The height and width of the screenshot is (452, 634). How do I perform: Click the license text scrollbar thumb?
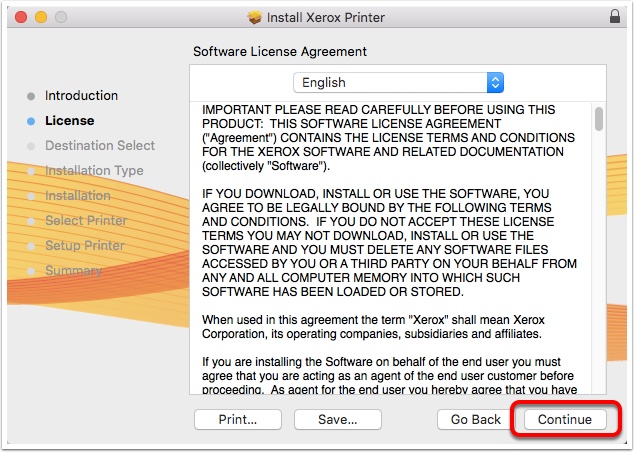[599, 119]
